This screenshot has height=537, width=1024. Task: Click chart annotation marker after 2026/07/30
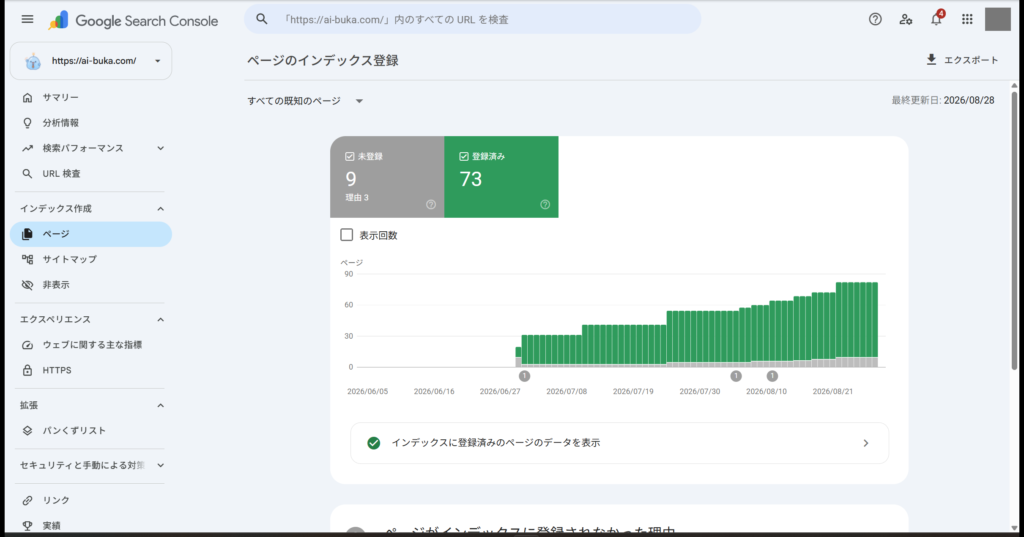(736, 376)
